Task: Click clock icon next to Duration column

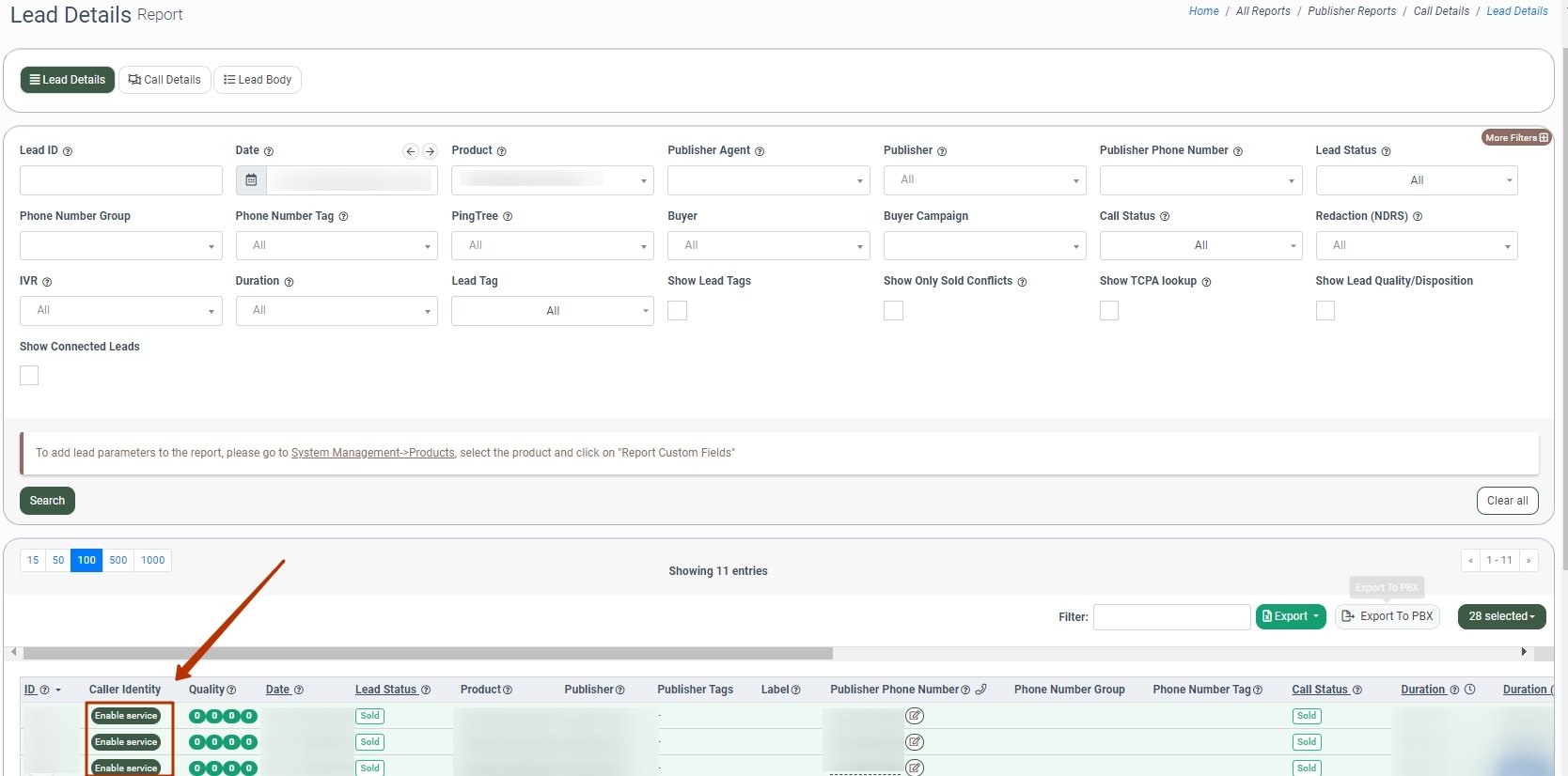Action: pos(1470,690)
